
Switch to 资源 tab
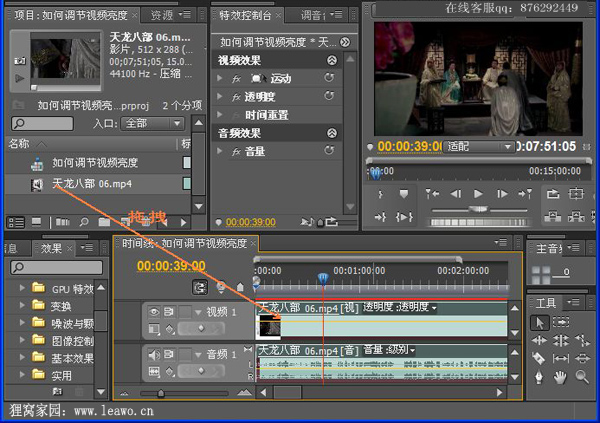[x=162, y=15]
